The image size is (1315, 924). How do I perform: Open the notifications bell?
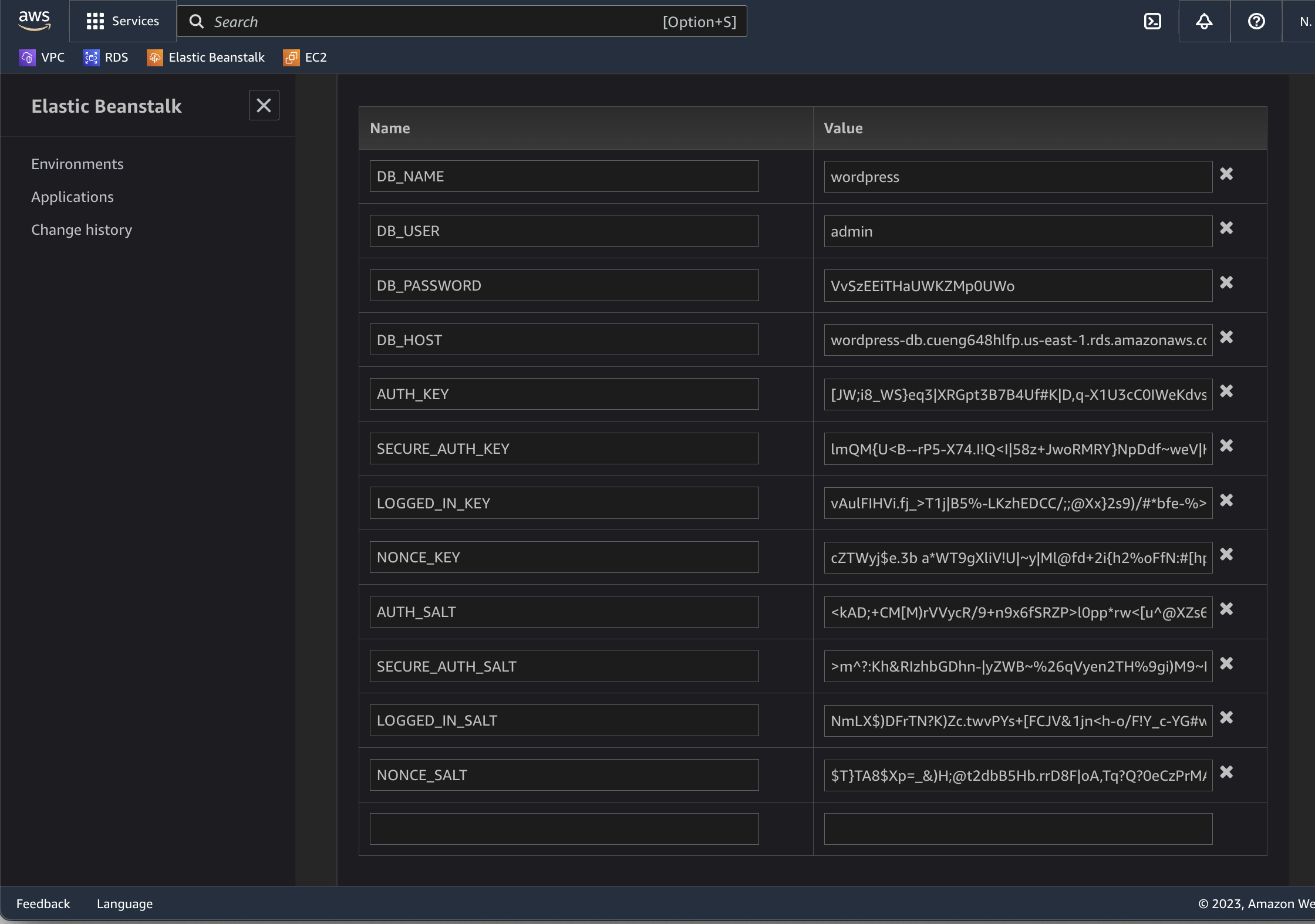[x=1203, y=21]
